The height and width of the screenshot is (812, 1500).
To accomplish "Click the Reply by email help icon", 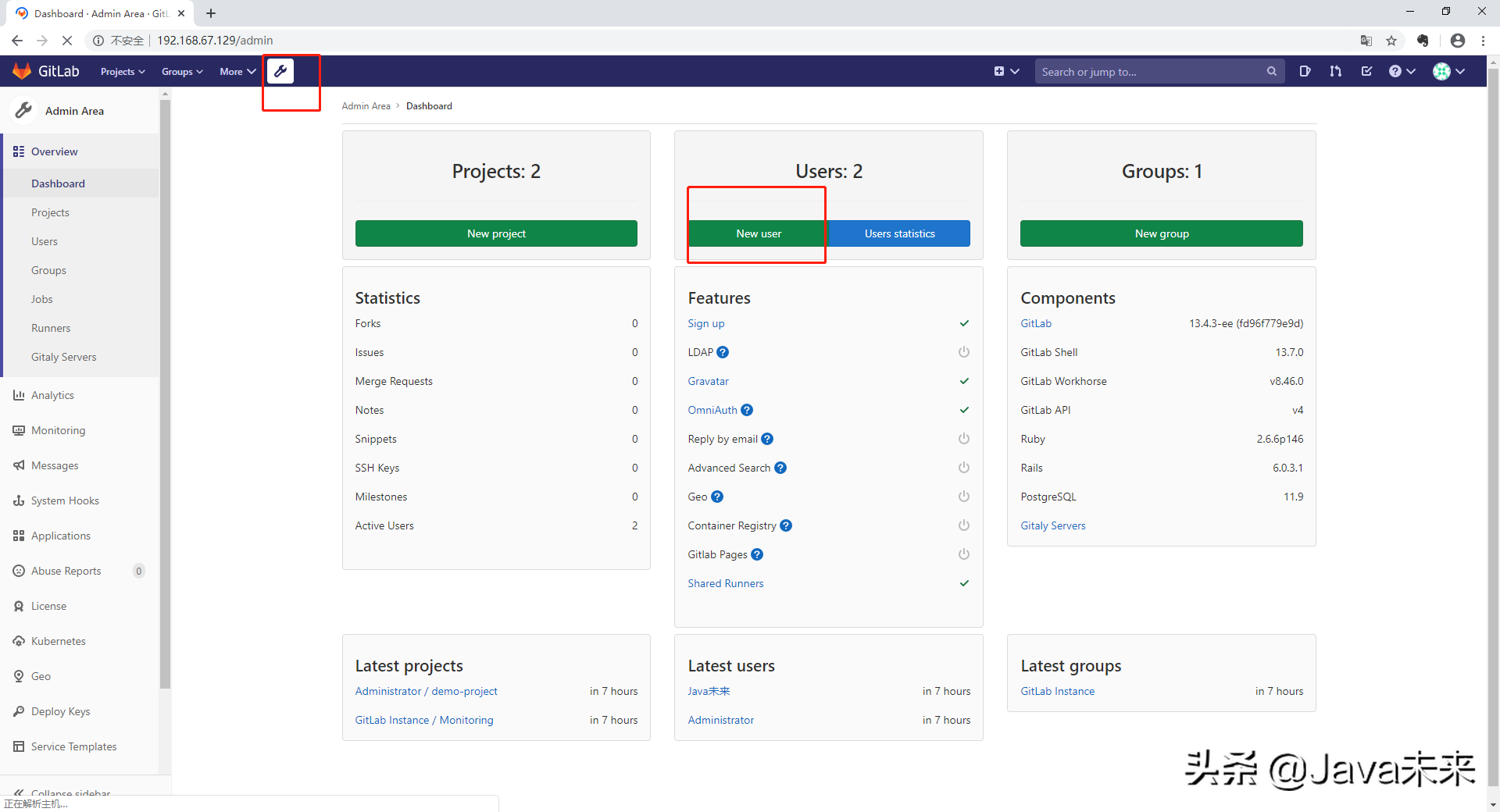I will coord(767,439).
